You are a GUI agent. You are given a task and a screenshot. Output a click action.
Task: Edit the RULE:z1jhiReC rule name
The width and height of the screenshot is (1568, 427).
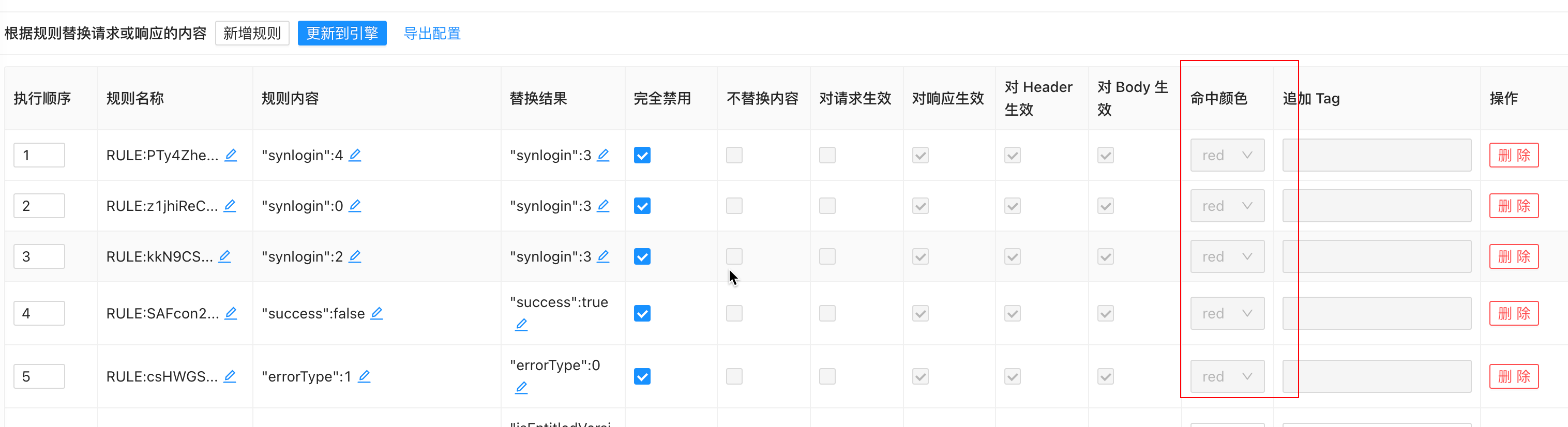(x=230, y=206)
